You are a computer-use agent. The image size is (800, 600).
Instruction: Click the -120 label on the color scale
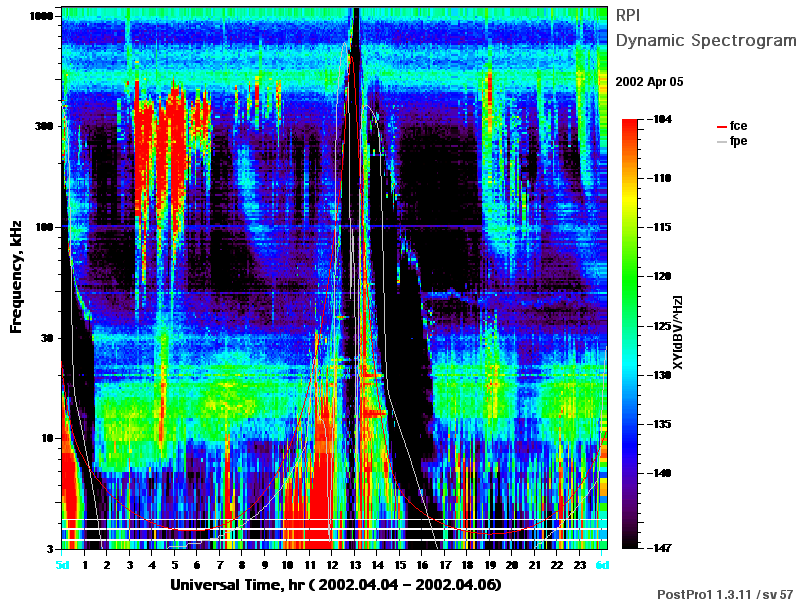(661, 276)
